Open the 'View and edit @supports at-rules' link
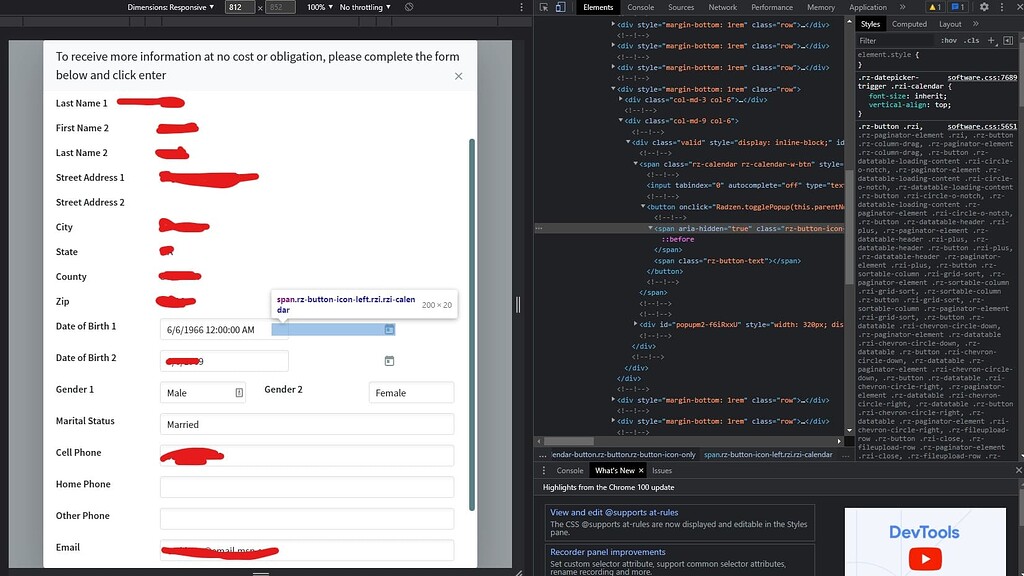Screen dimensions: 1024x576 point(616,511)
